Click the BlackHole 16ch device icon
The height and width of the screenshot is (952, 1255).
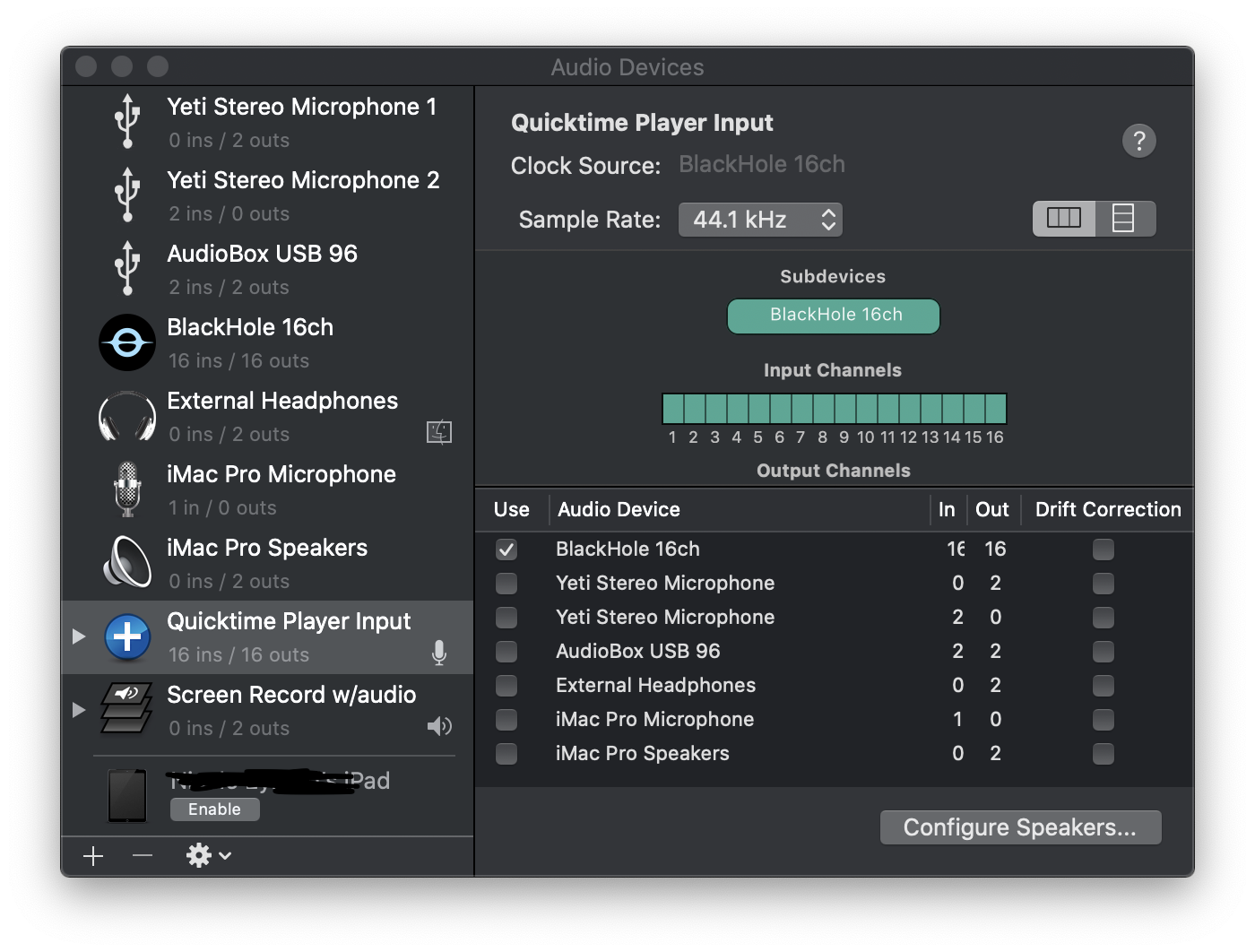point(127,342)
